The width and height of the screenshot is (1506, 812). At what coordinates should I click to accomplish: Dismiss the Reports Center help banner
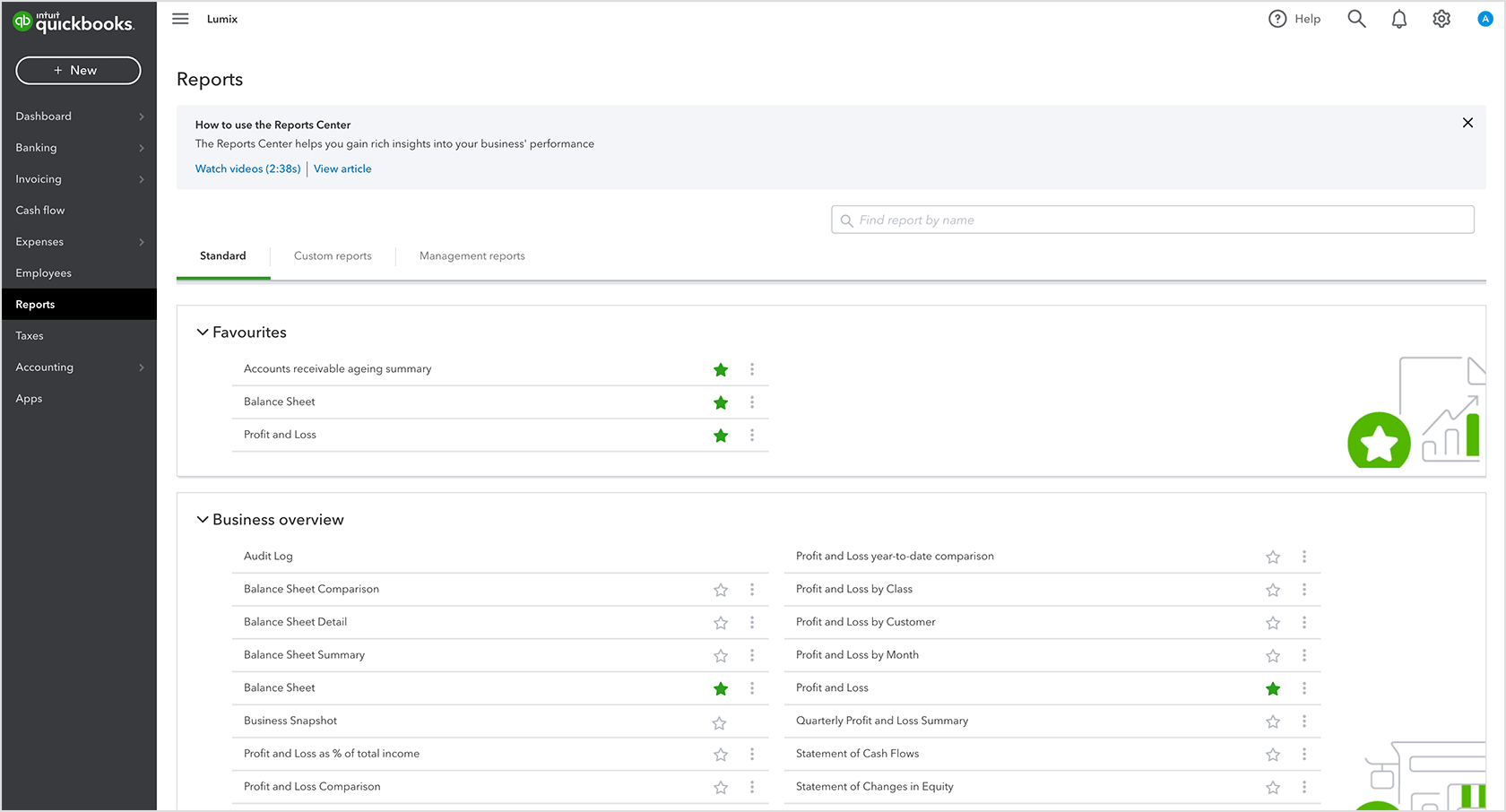point(1467,123)
